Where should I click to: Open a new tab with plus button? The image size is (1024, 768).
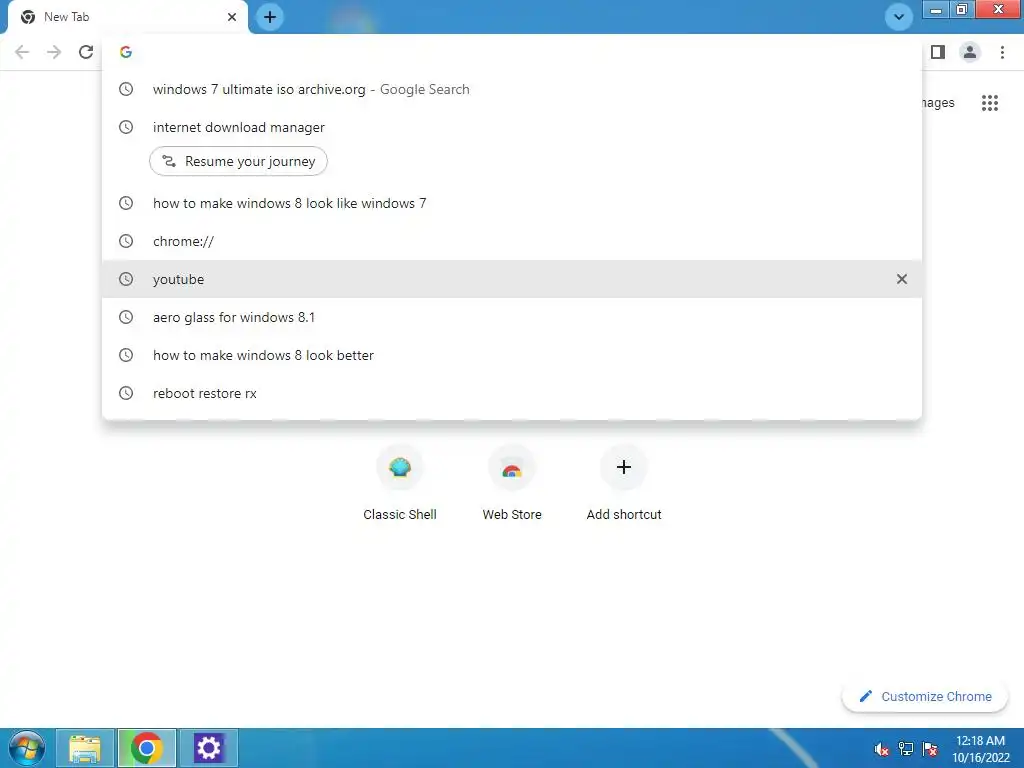(x=270, y=17)
